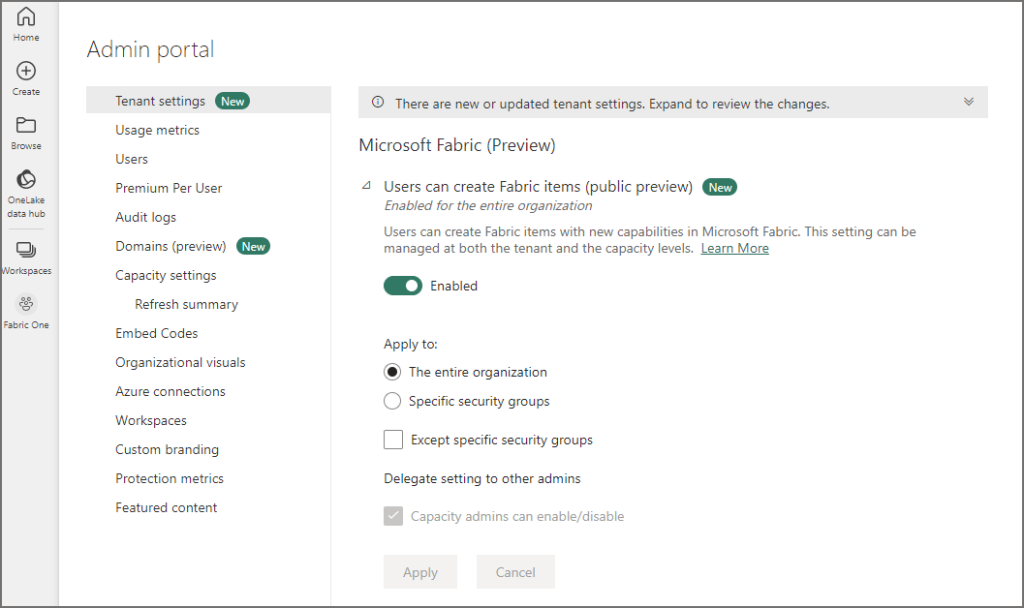The width and height of the screenshot is (1024, 608).
Task: Click Microsoft Fabric (Preview) heading
Action: click(456, 145)
